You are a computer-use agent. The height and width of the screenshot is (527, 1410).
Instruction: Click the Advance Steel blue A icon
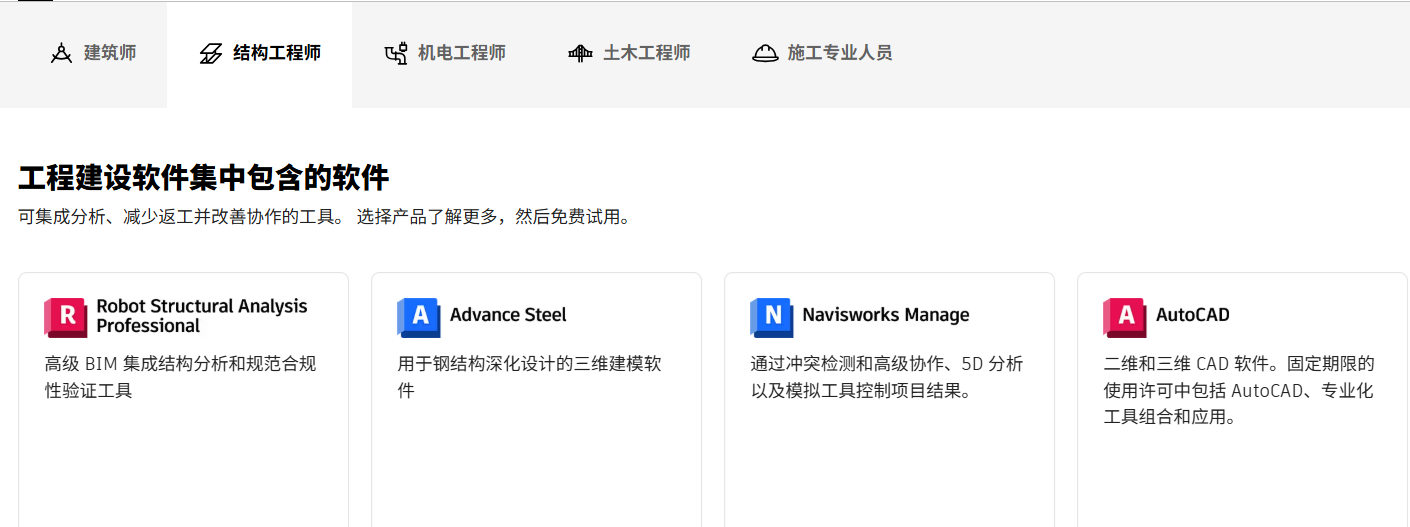(419, 317)
